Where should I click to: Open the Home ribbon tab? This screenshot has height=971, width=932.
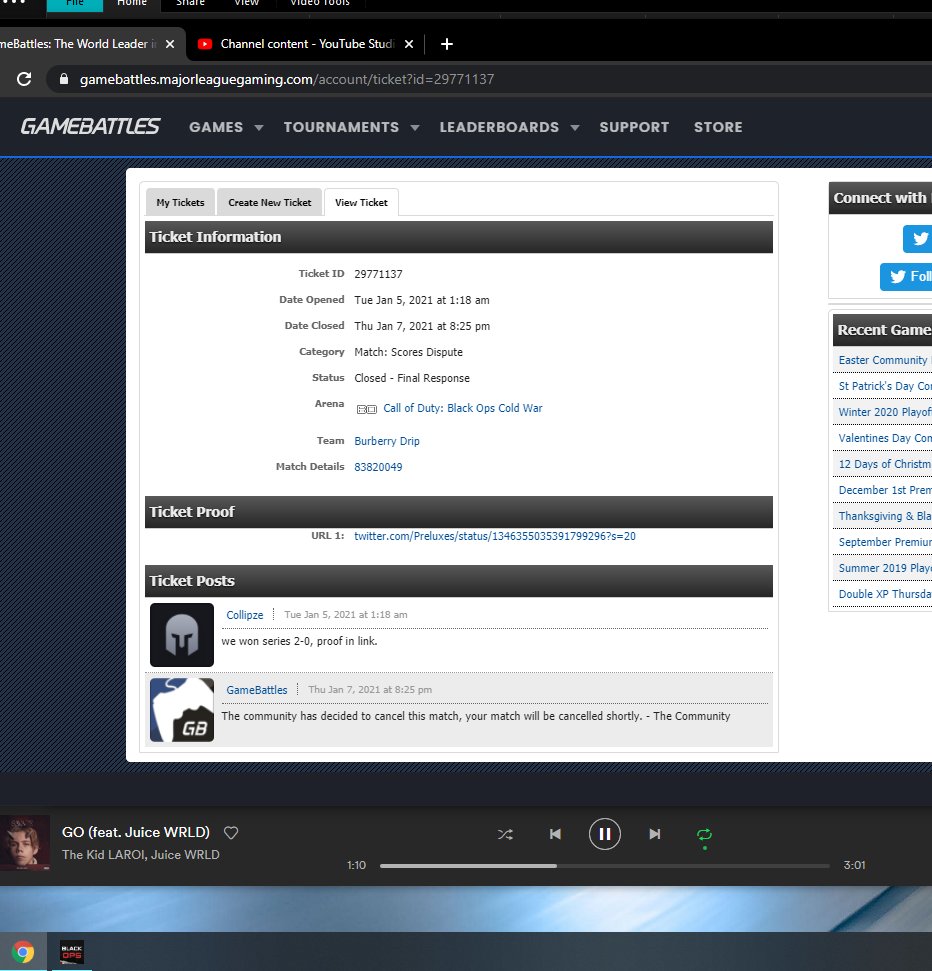click(132, 3)
